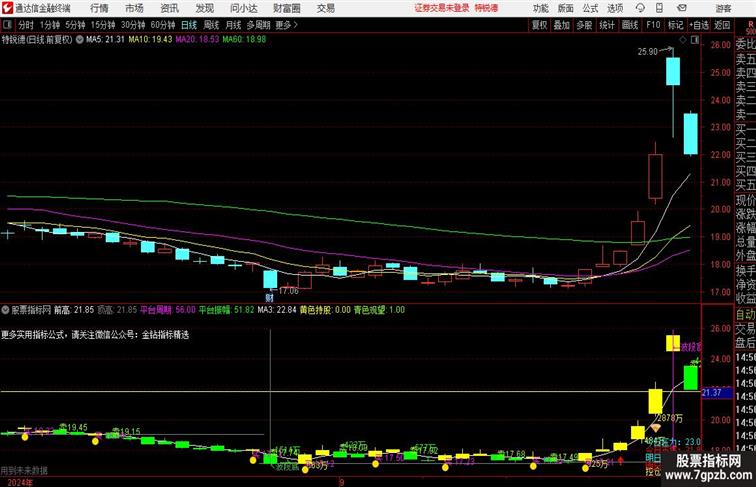The height and width of the screenshot is (487, 756).
Task: Open the 公式 menu
Action: click(590, 8)
